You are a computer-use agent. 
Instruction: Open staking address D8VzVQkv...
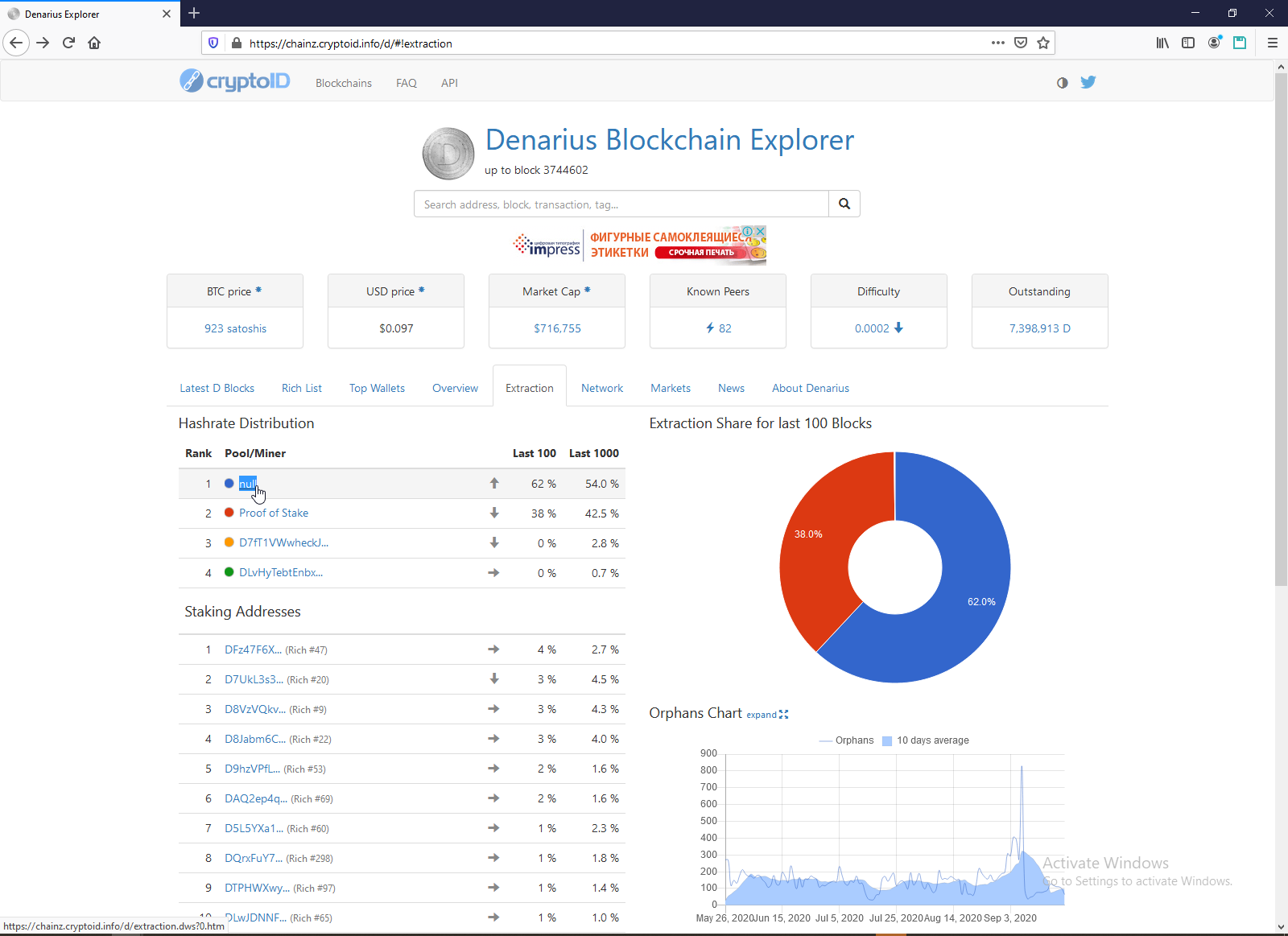coord(255,709)
